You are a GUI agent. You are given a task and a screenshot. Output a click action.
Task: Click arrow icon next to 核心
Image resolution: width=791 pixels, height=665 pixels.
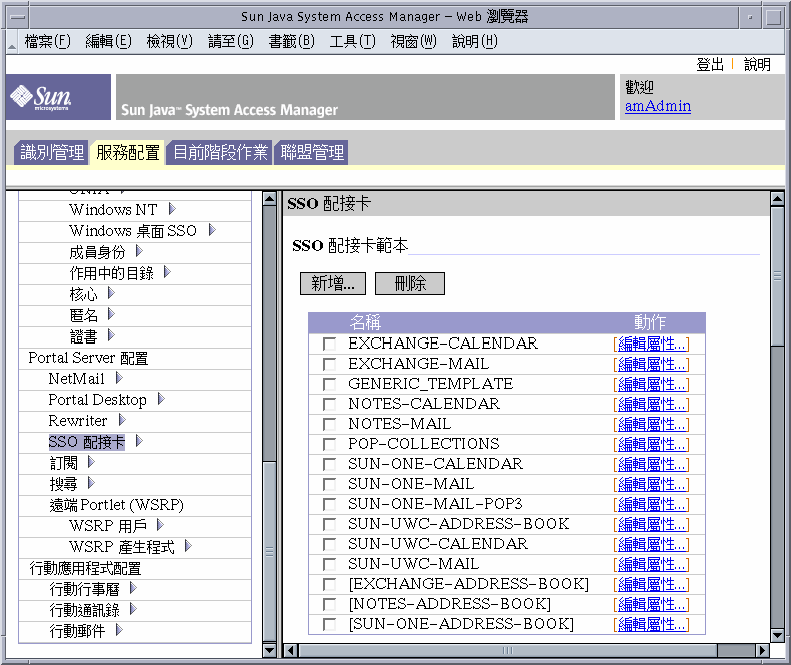tap(111, 293)
